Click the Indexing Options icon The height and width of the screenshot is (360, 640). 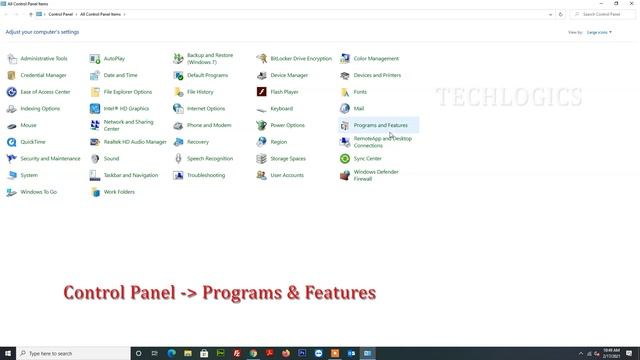click(12, 109)
